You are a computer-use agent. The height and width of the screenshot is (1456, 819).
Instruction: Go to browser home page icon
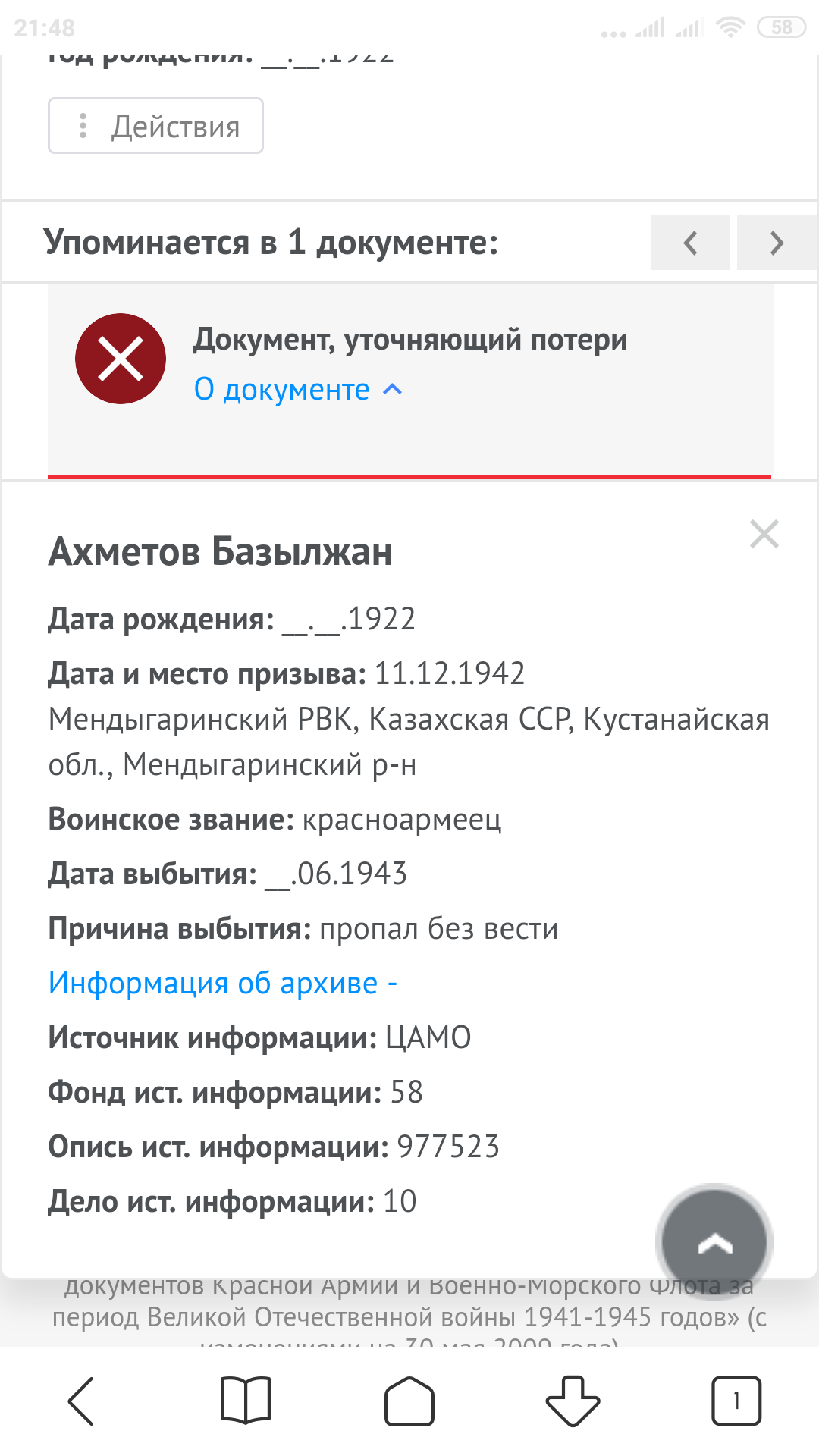point(409,1401)
